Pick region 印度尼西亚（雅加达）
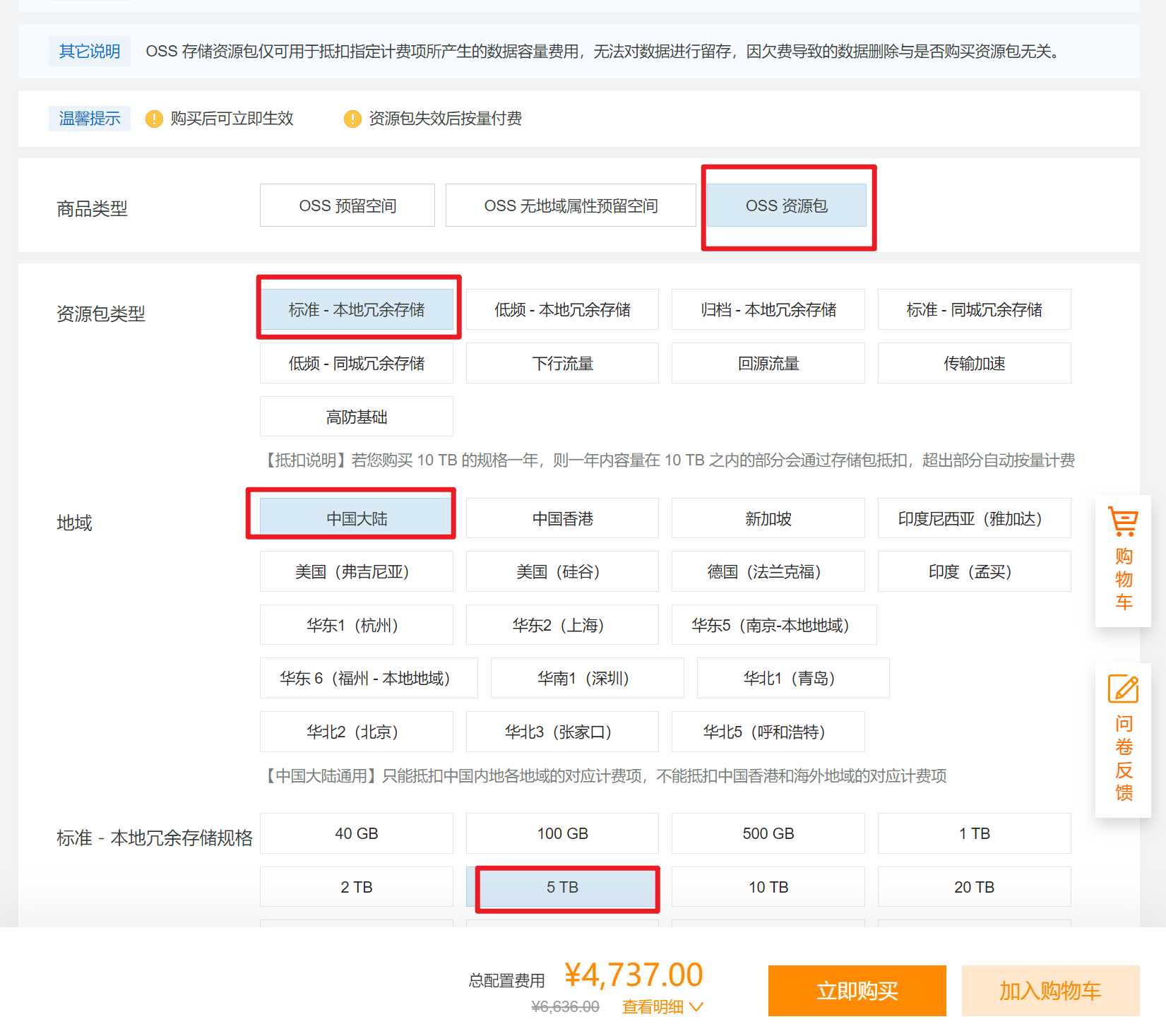Viewport: 1166px width, 1036px height. [x=975, y=518]
